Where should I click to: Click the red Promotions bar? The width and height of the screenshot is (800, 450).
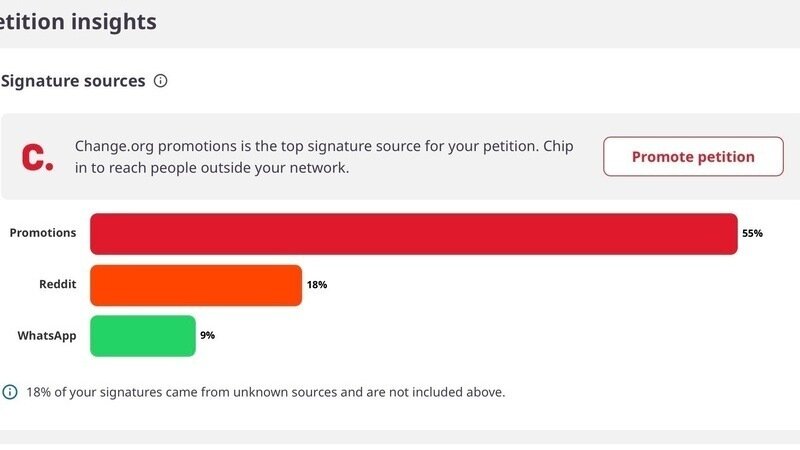click(x=413, y=234)
